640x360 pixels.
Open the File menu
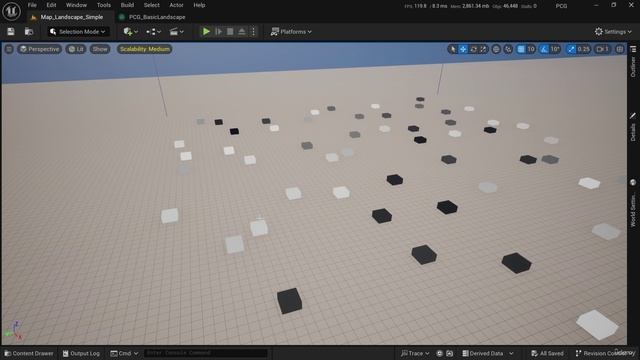32,5
